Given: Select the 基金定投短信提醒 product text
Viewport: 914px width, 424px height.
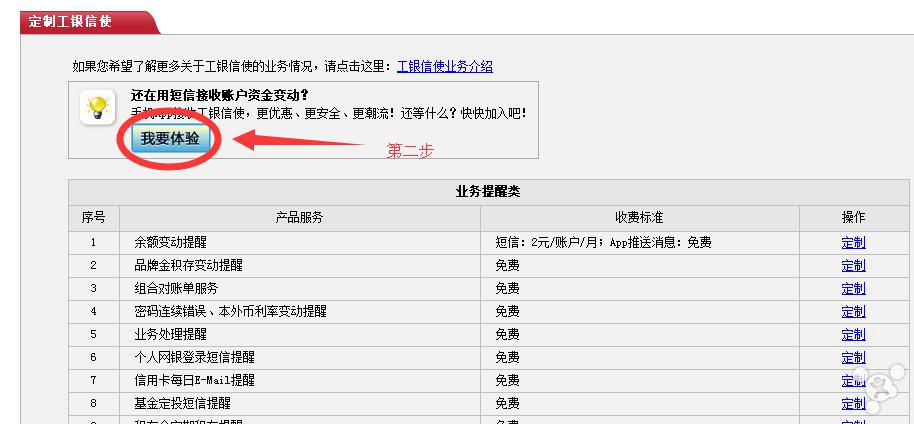Looking at the screenshot, I should point(182,404).
